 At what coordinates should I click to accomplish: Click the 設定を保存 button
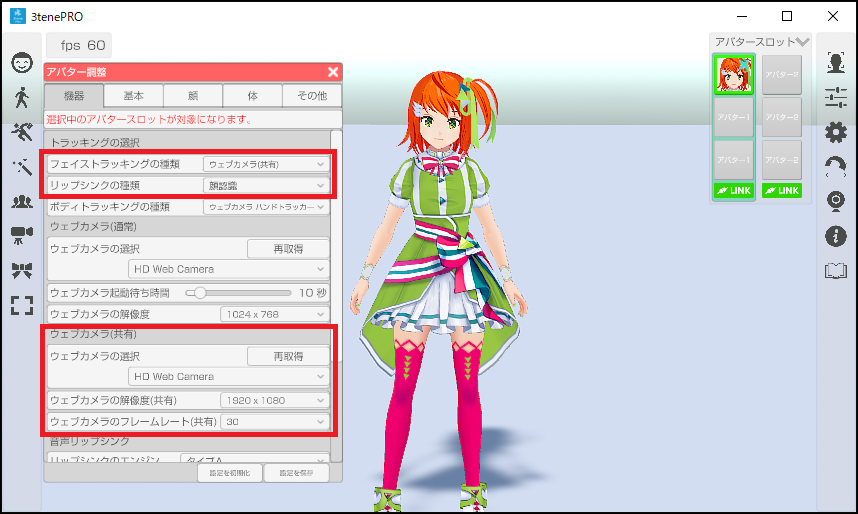[296, 473]
